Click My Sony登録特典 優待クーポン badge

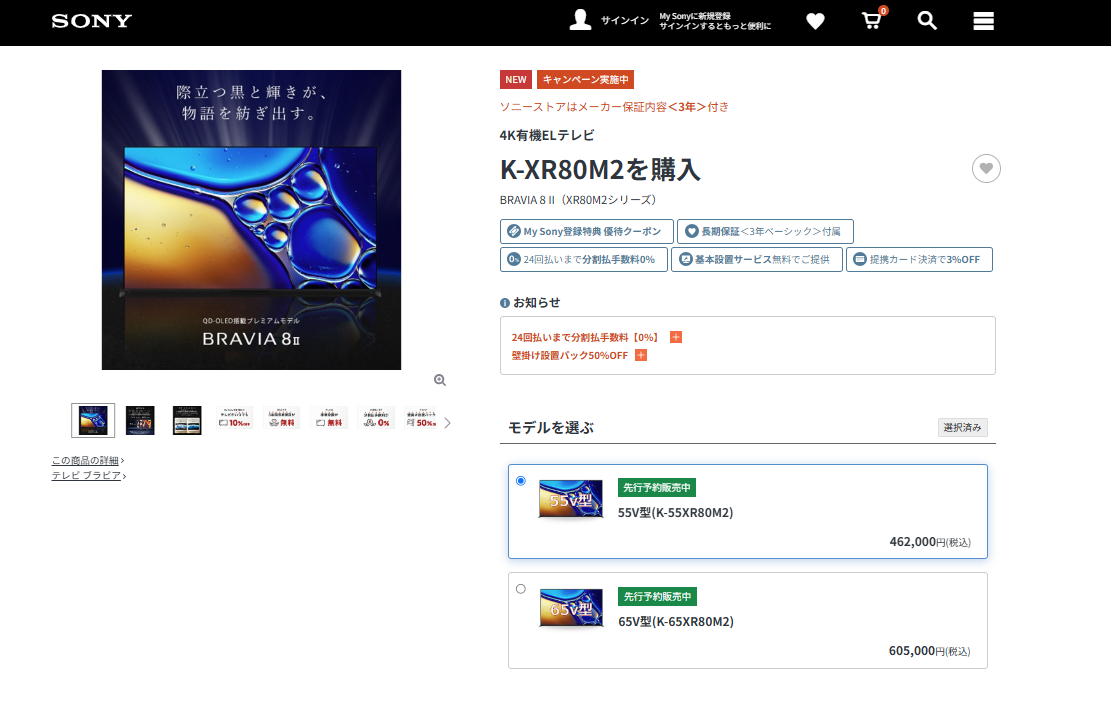click(587, 232)
